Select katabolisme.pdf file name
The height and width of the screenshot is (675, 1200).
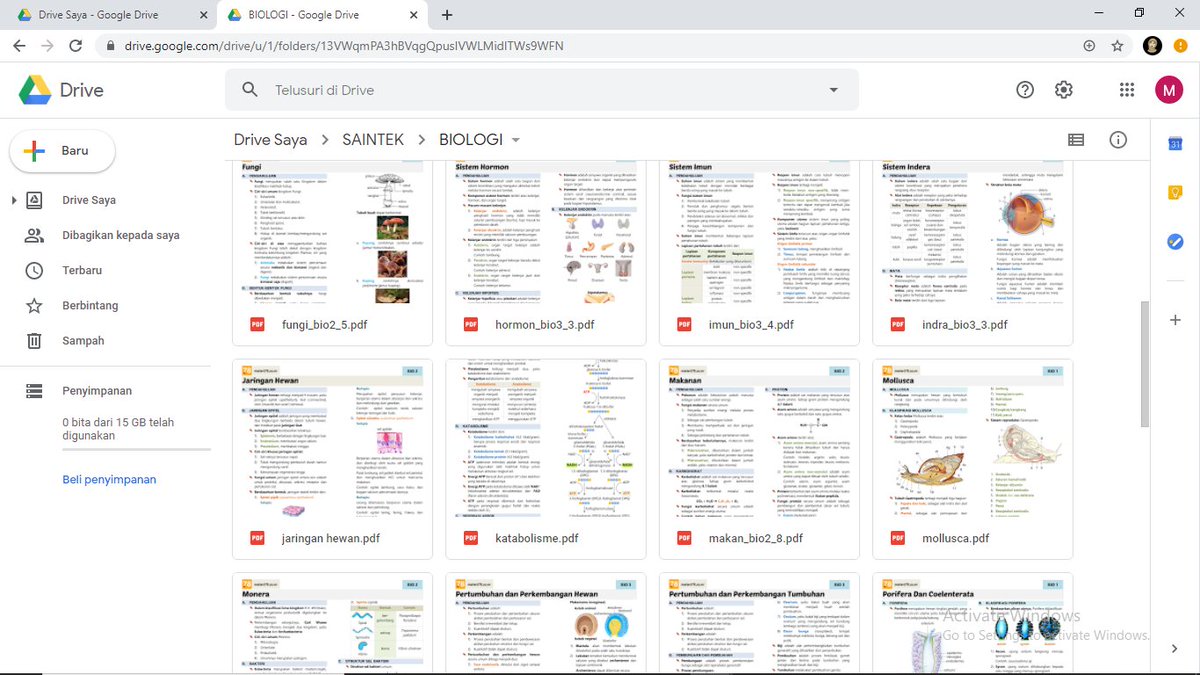[x=537, y=538]
